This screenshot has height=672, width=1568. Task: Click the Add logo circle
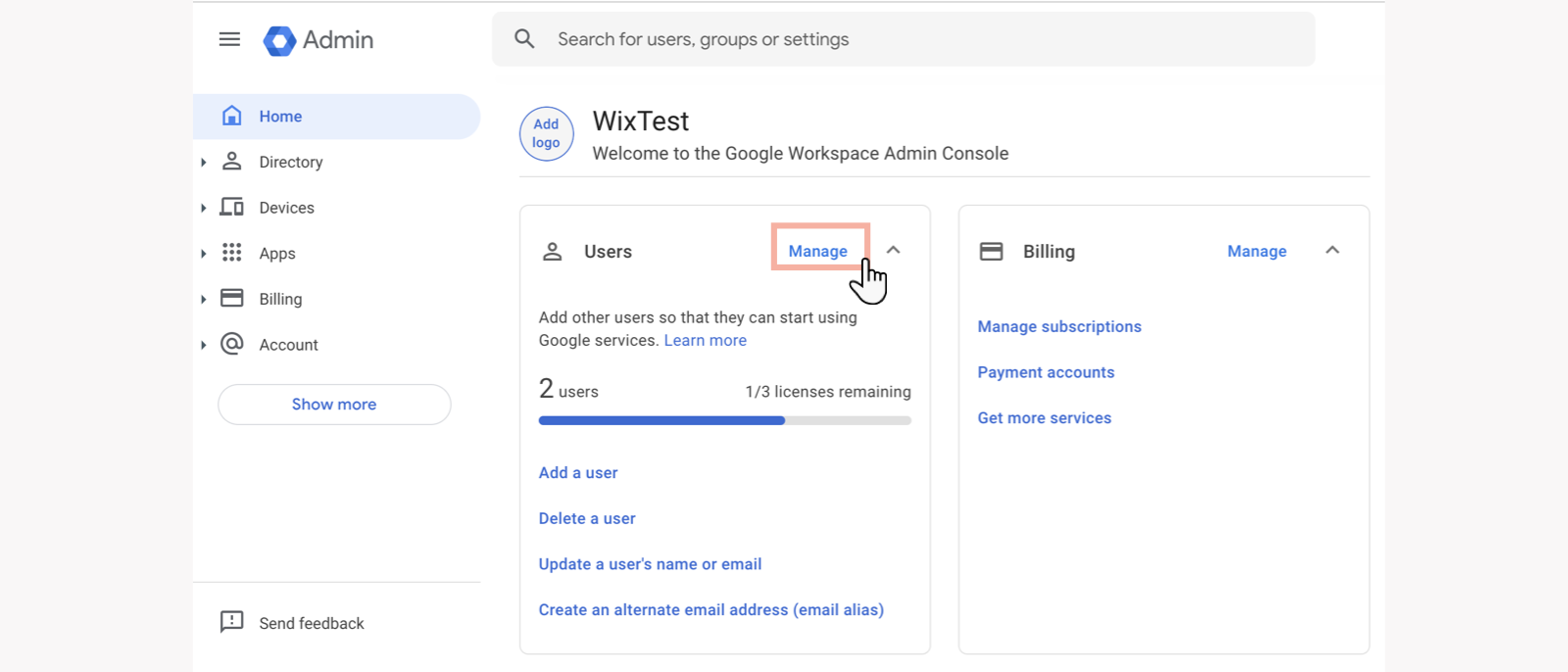point(546,134)
